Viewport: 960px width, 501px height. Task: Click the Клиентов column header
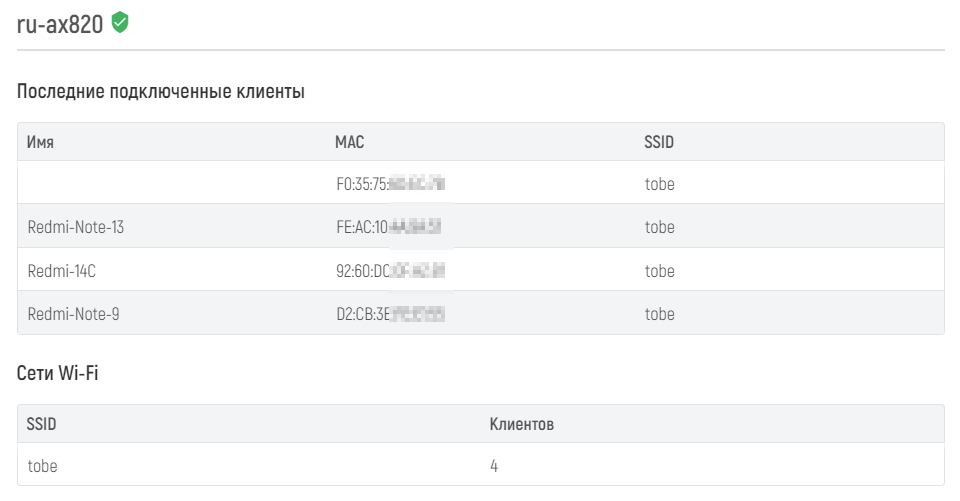tap(522, 424)
